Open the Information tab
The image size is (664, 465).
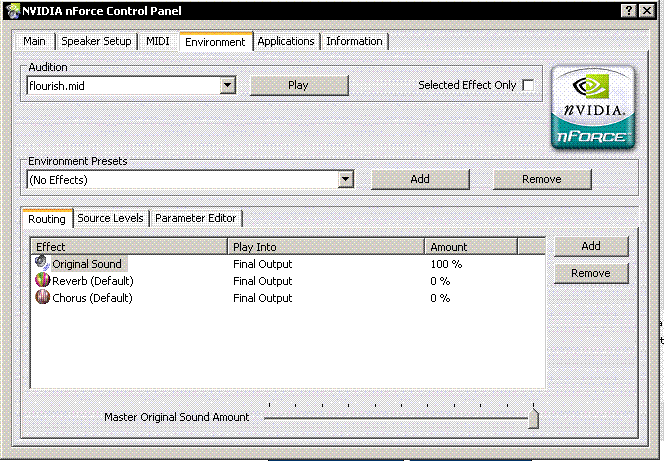(354, 41)
